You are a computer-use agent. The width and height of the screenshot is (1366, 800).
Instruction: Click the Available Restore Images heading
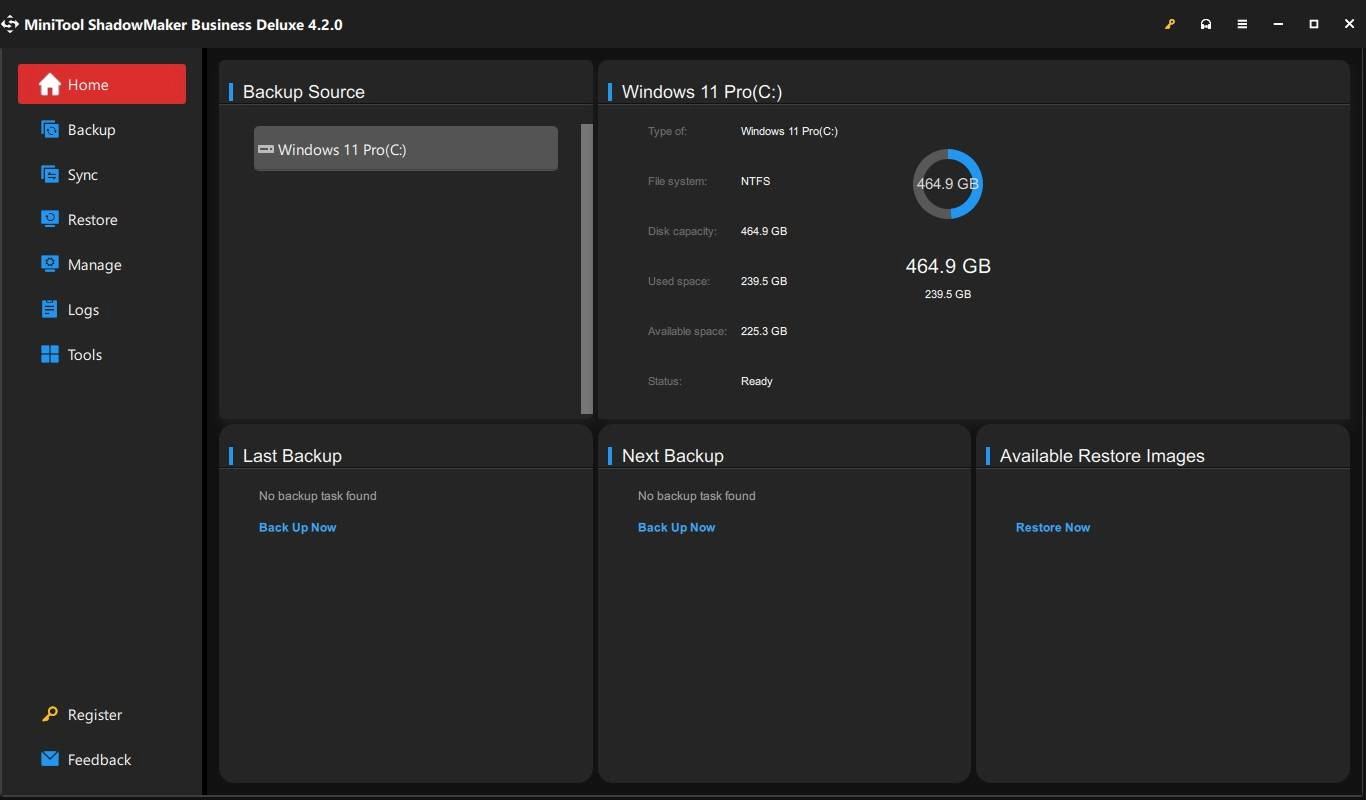coord(1102,456)
